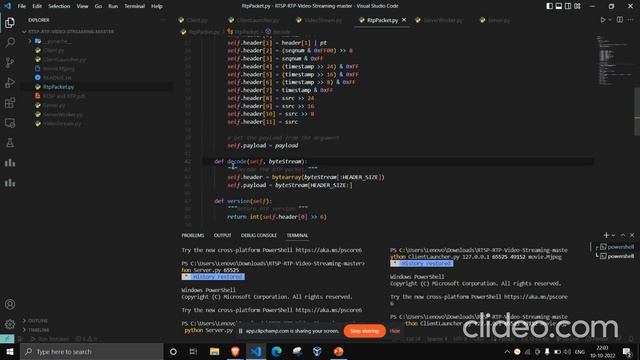Switch to the Server.py editor tab

coord(495,20)
